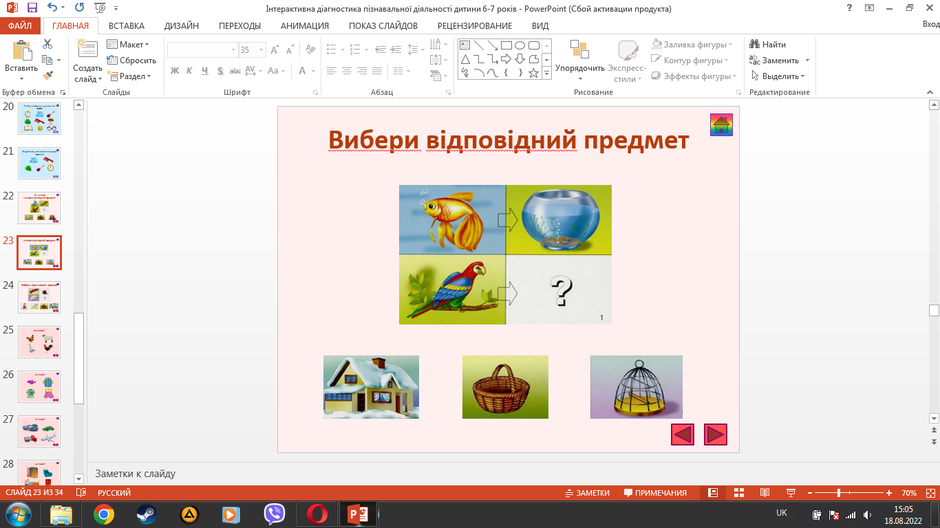The image size is (940, 528).
Task: Click Найти to find text
Action: 767,44
